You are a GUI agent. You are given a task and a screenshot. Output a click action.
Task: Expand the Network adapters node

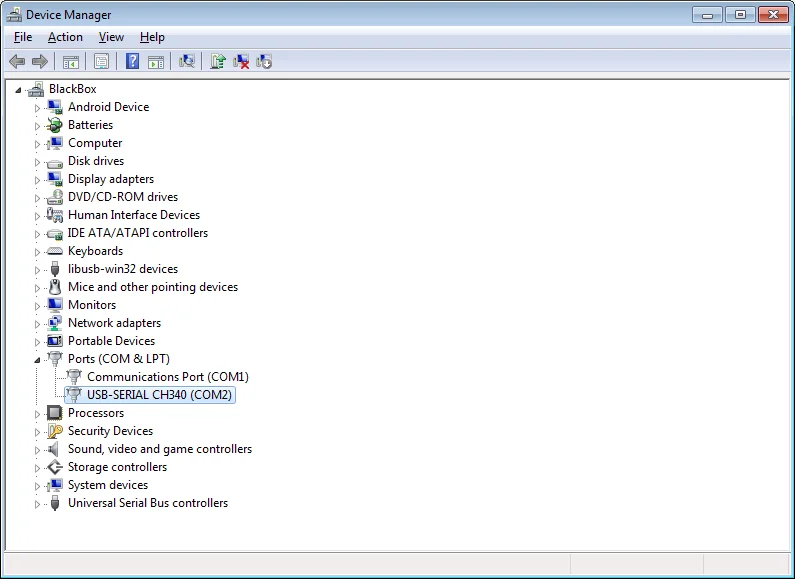coord(37,324)
